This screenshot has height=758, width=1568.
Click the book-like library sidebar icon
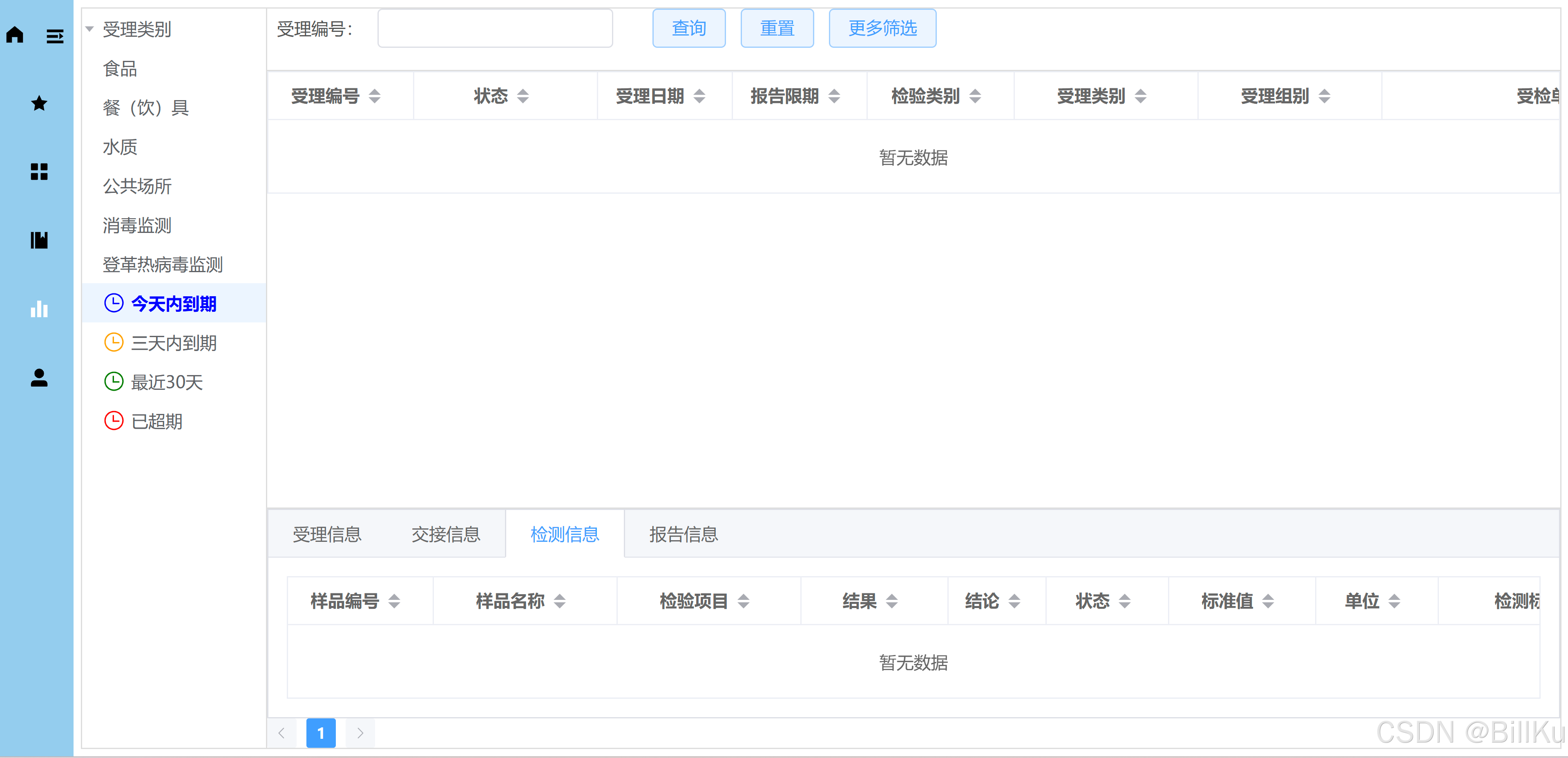[x=39, y=241]
